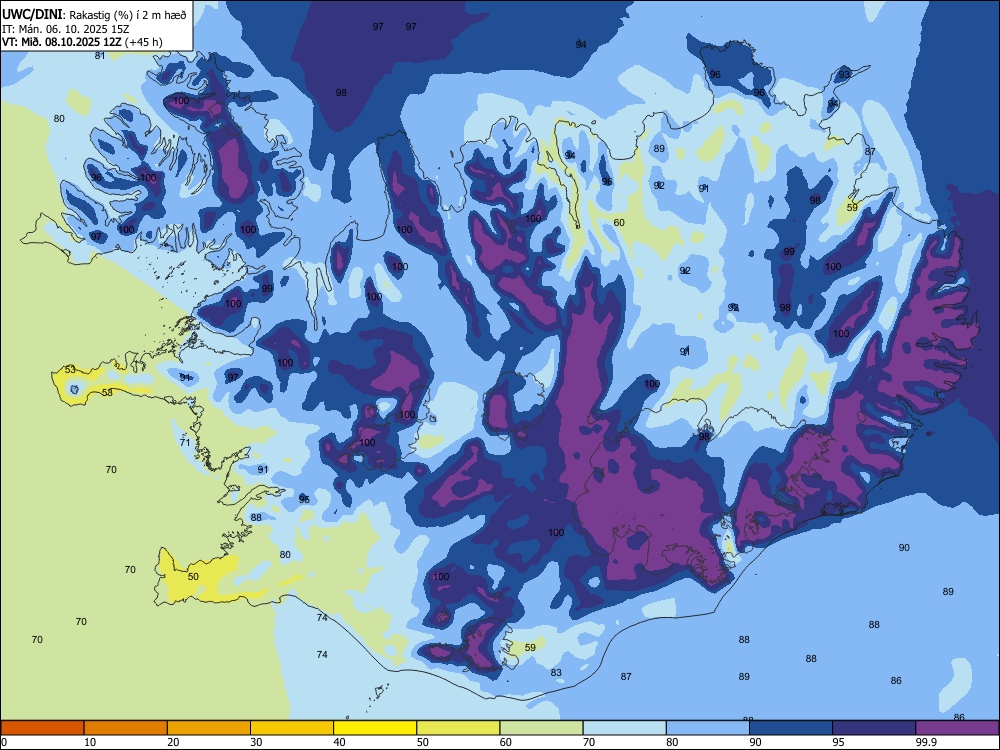The image size is (1000, 750).
Task: Click the map value '93' in the northeast
Action: pyautogui.click(x=844, y=74)
